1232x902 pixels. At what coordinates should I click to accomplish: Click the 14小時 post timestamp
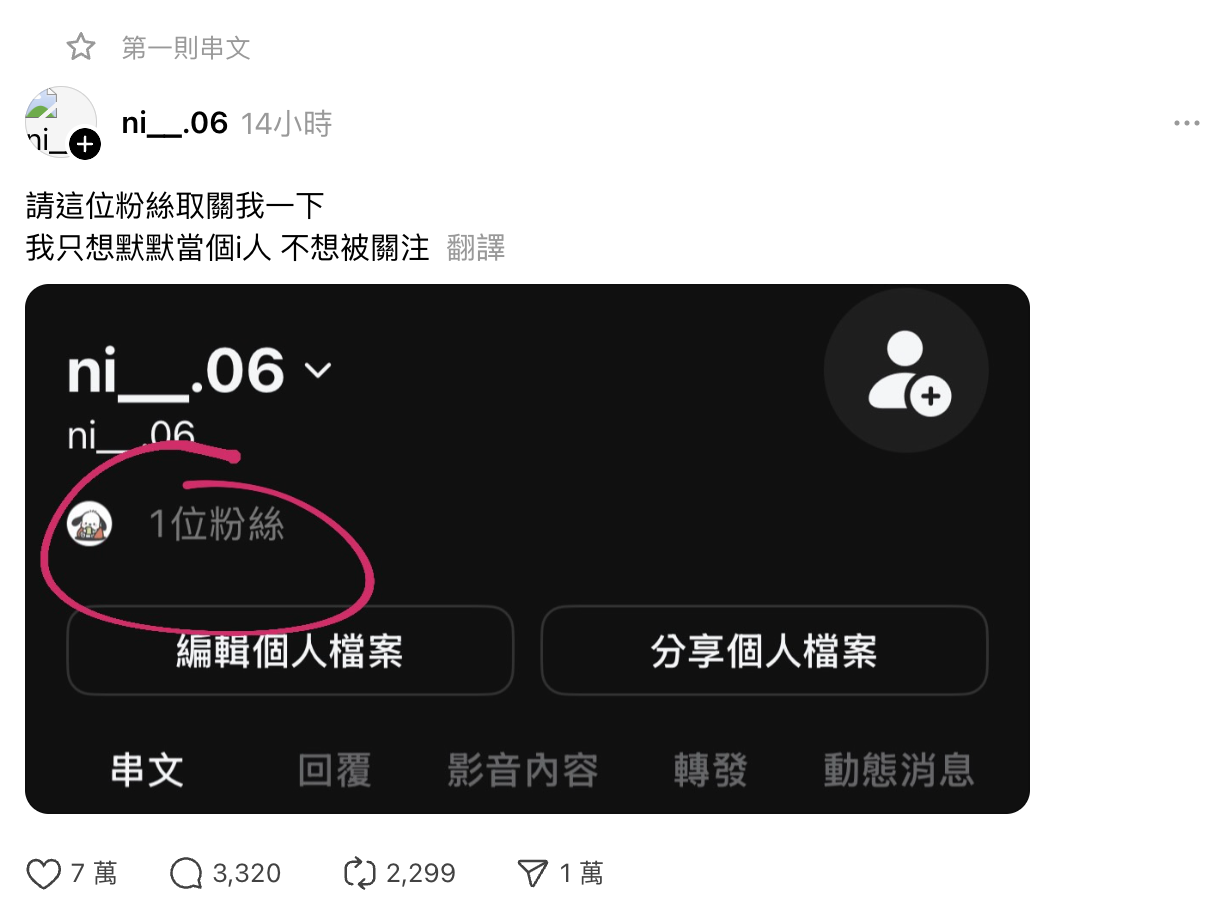coord(287,123)
